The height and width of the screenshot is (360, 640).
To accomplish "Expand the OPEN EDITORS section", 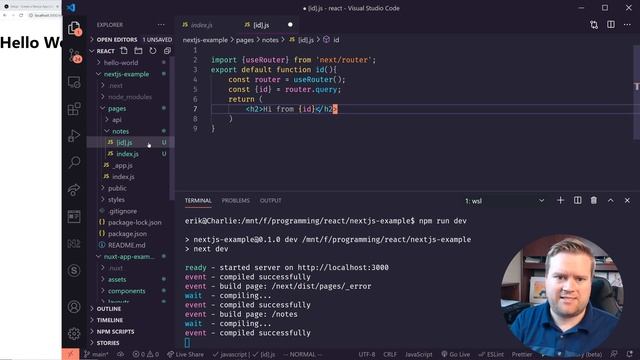I will tap(131, 40).
